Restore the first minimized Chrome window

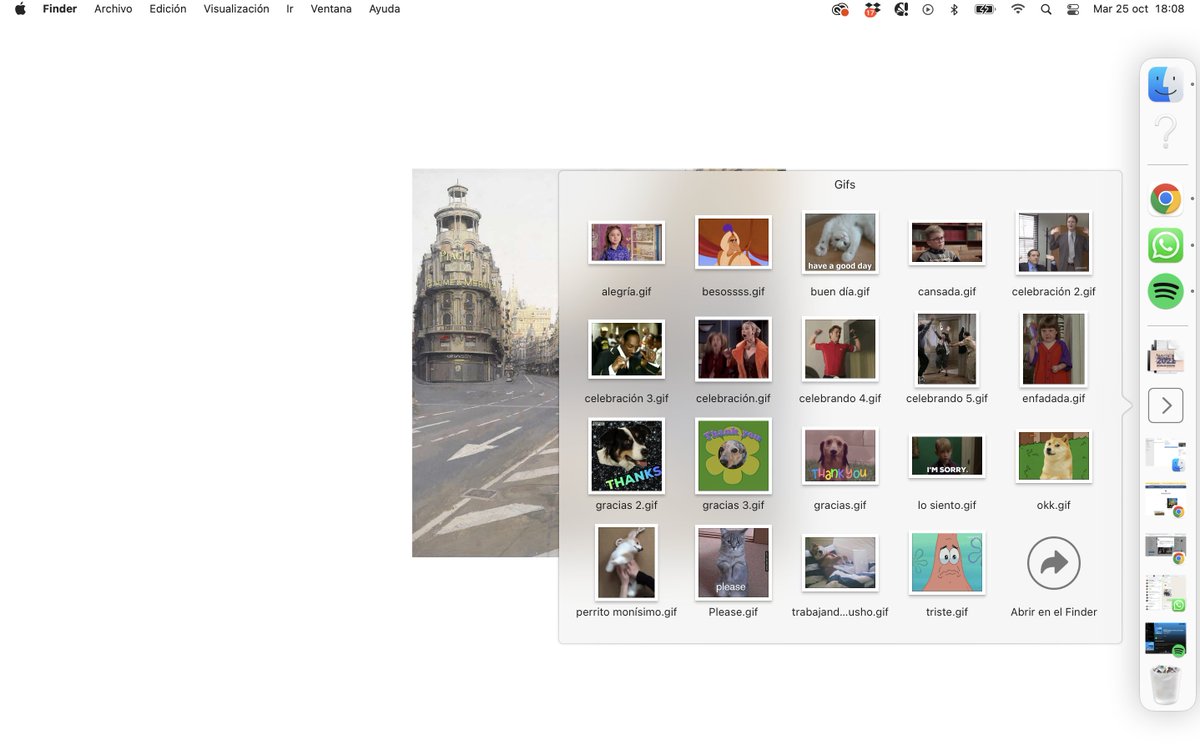[x=1166, y=501]
